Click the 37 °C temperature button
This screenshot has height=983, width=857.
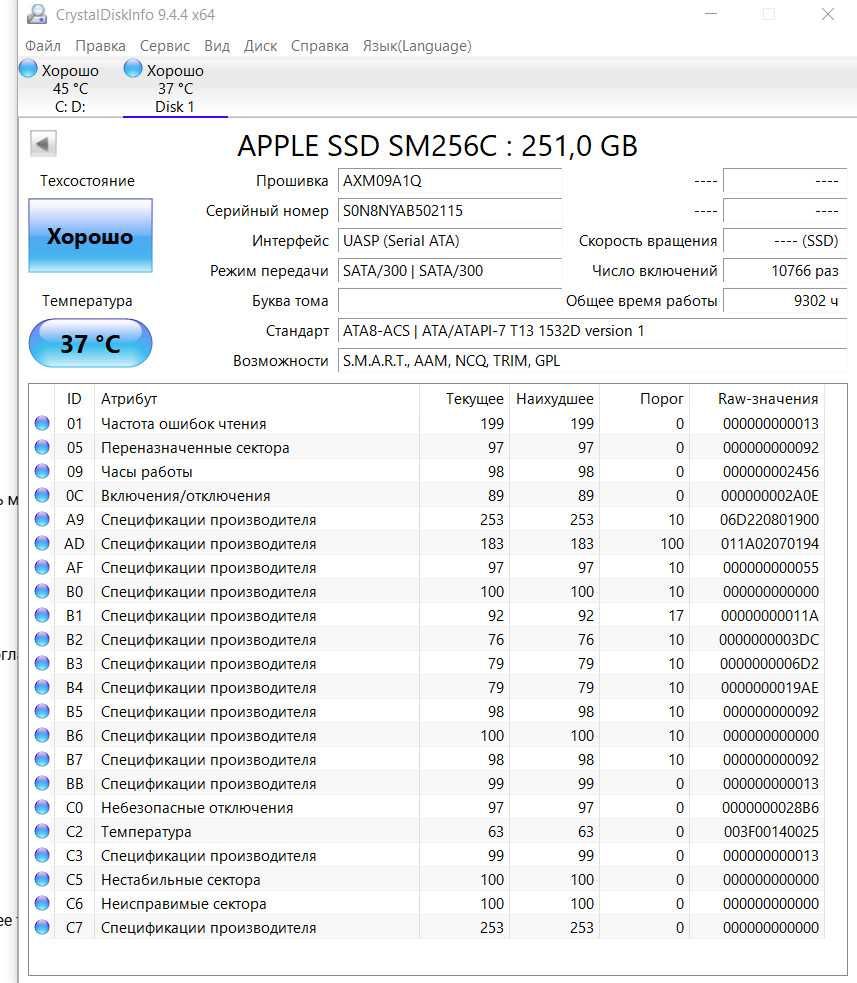[x=90, y=343]
